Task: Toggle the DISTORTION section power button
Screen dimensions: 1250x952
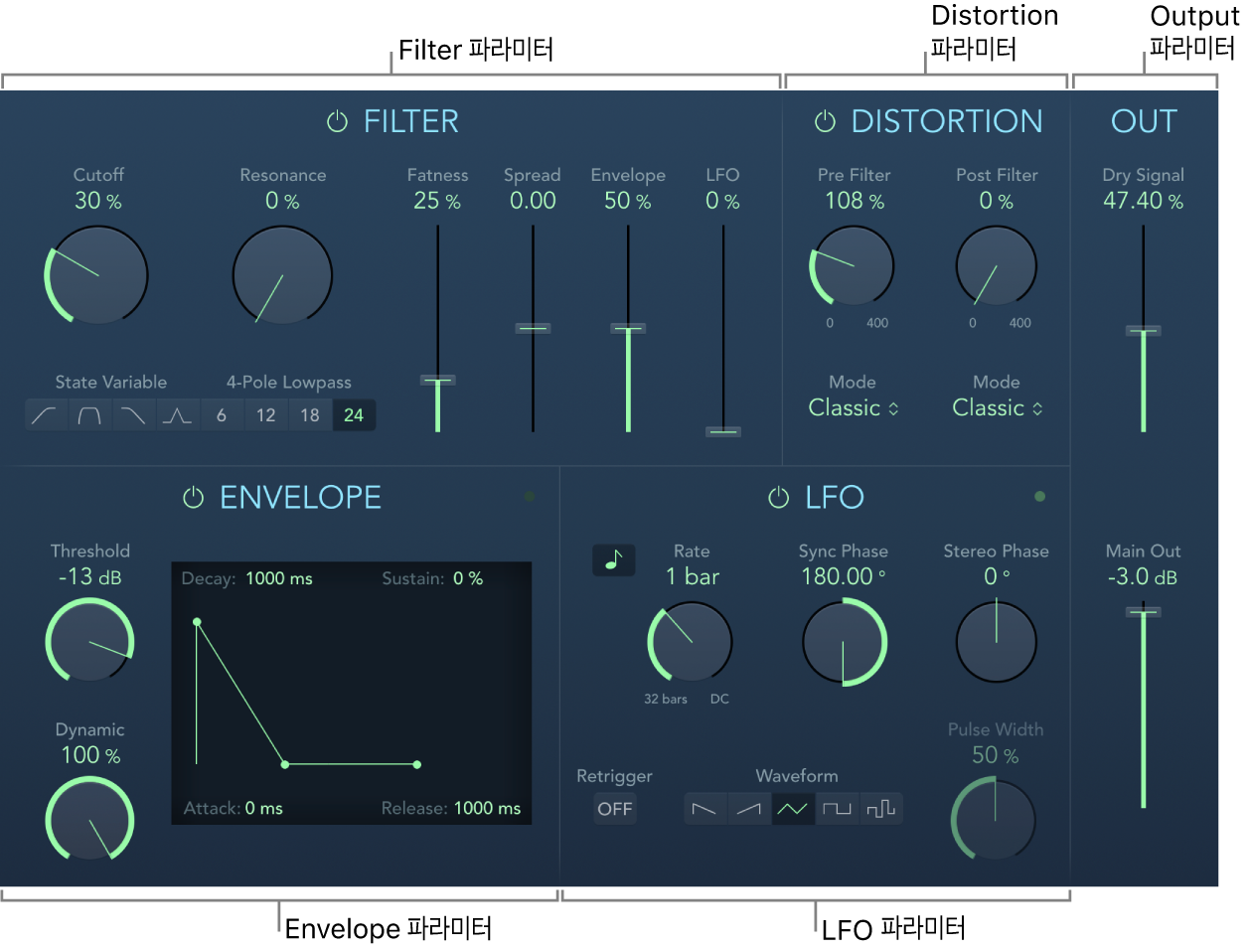Action: (x=825, y=121)
